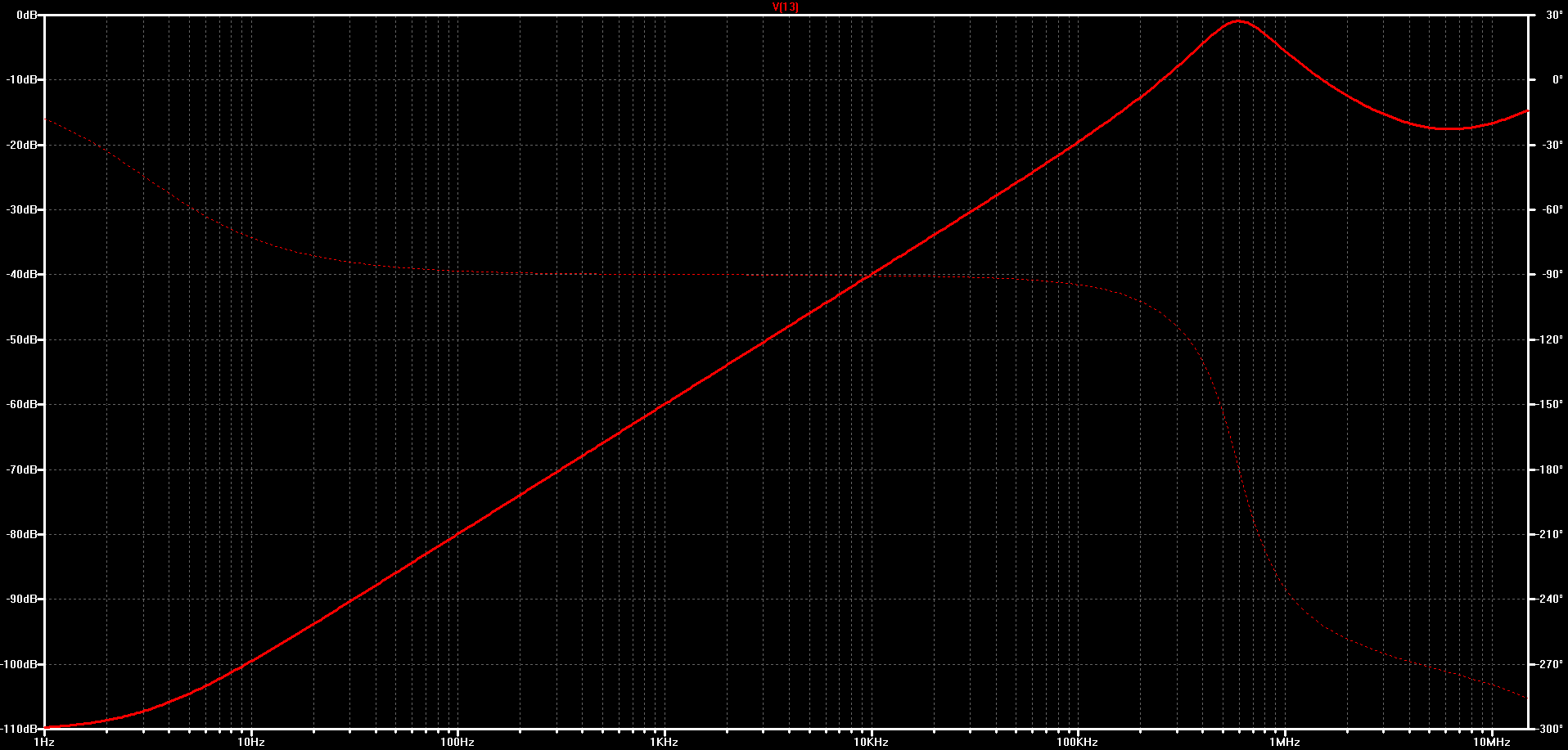The width and height of the screenshot is (1568, 750).
Task: Click the -90dB magnitude axis label
Action: (23, 599)
